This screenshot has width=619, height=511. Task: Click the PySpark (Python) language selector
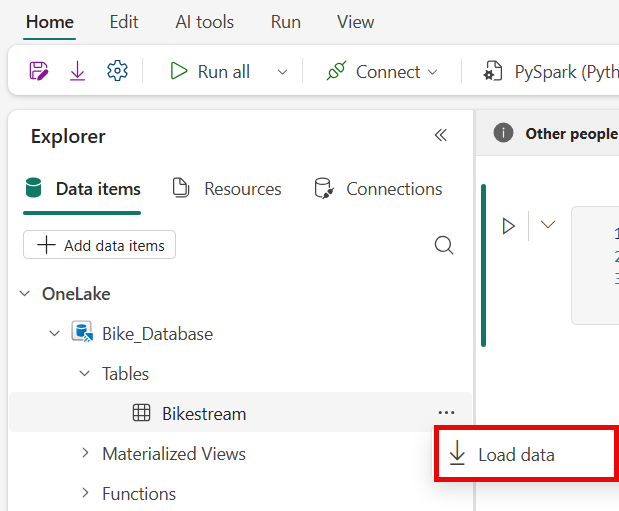click(550, 72)
